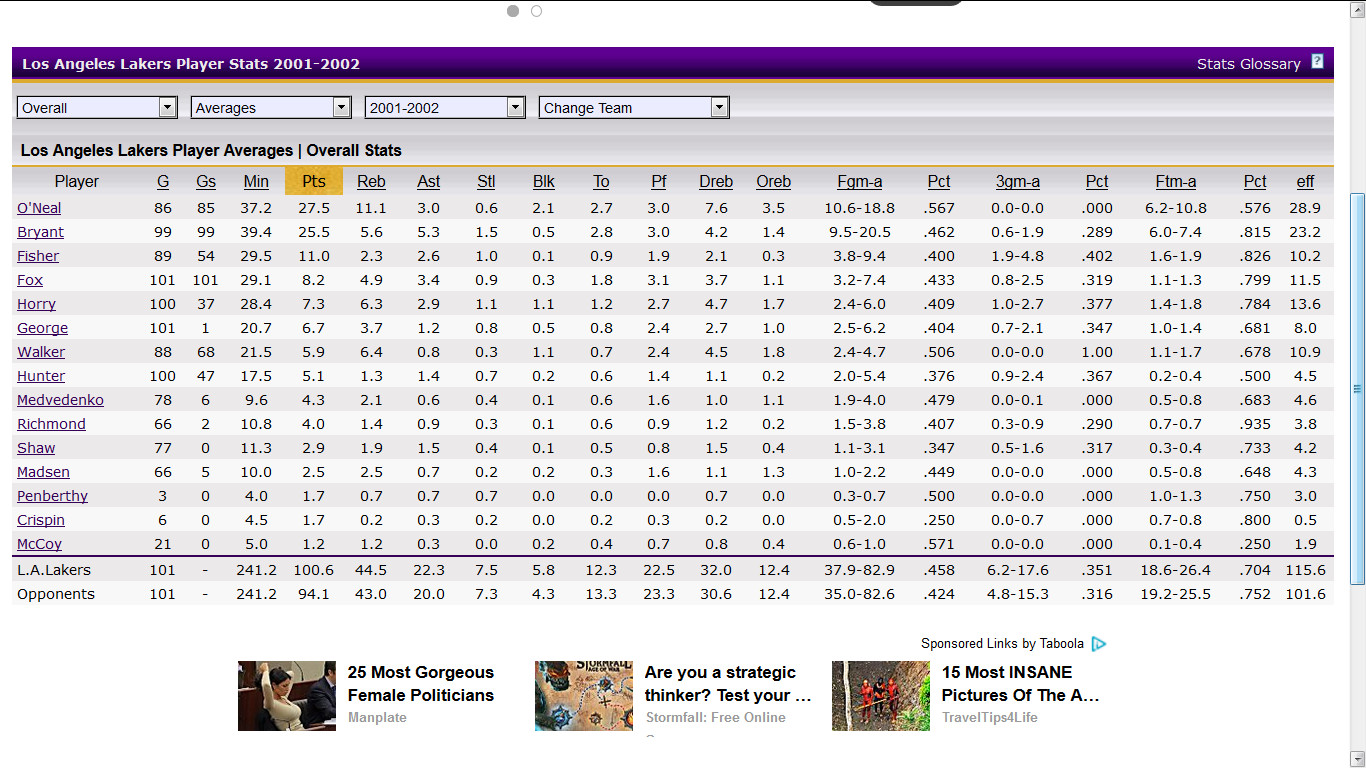Sort table by Blk column
Screen dimensions: 1366x768
coord(544,181)
